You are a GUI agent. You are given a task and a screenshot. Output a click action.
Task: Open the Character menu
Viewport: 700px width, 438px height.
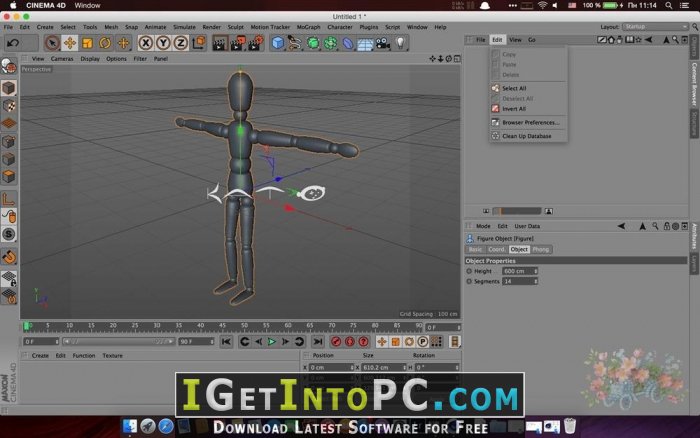(340, 27)
